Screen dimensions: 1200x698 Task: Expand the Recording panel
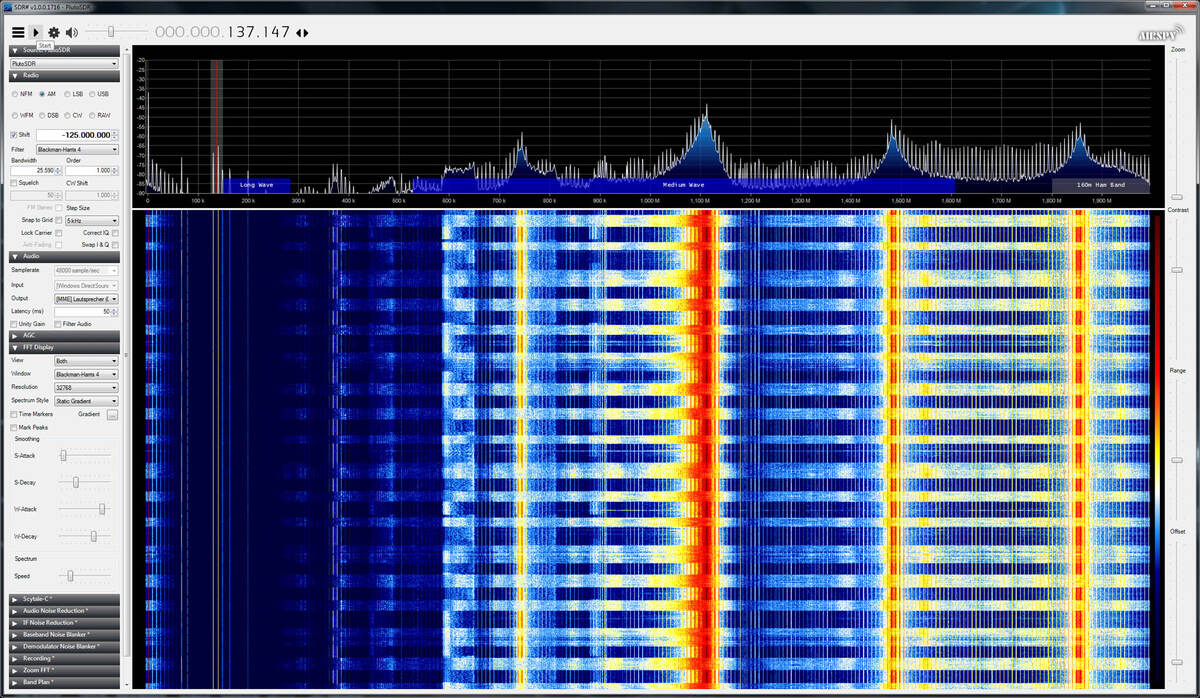point(40,659)
